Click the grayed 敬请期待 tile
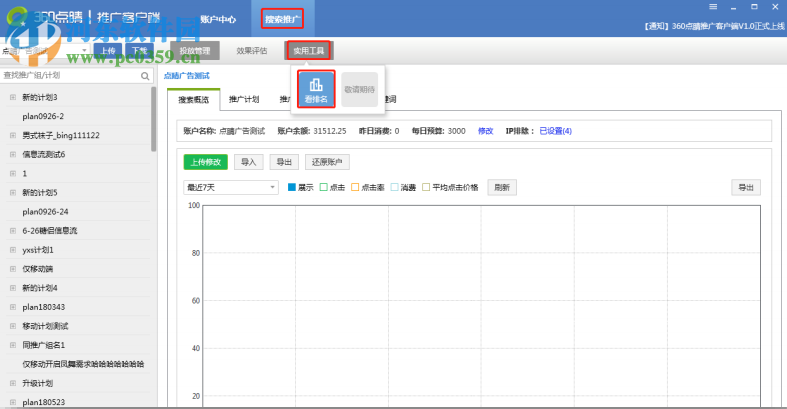 (x=359, y=89)
